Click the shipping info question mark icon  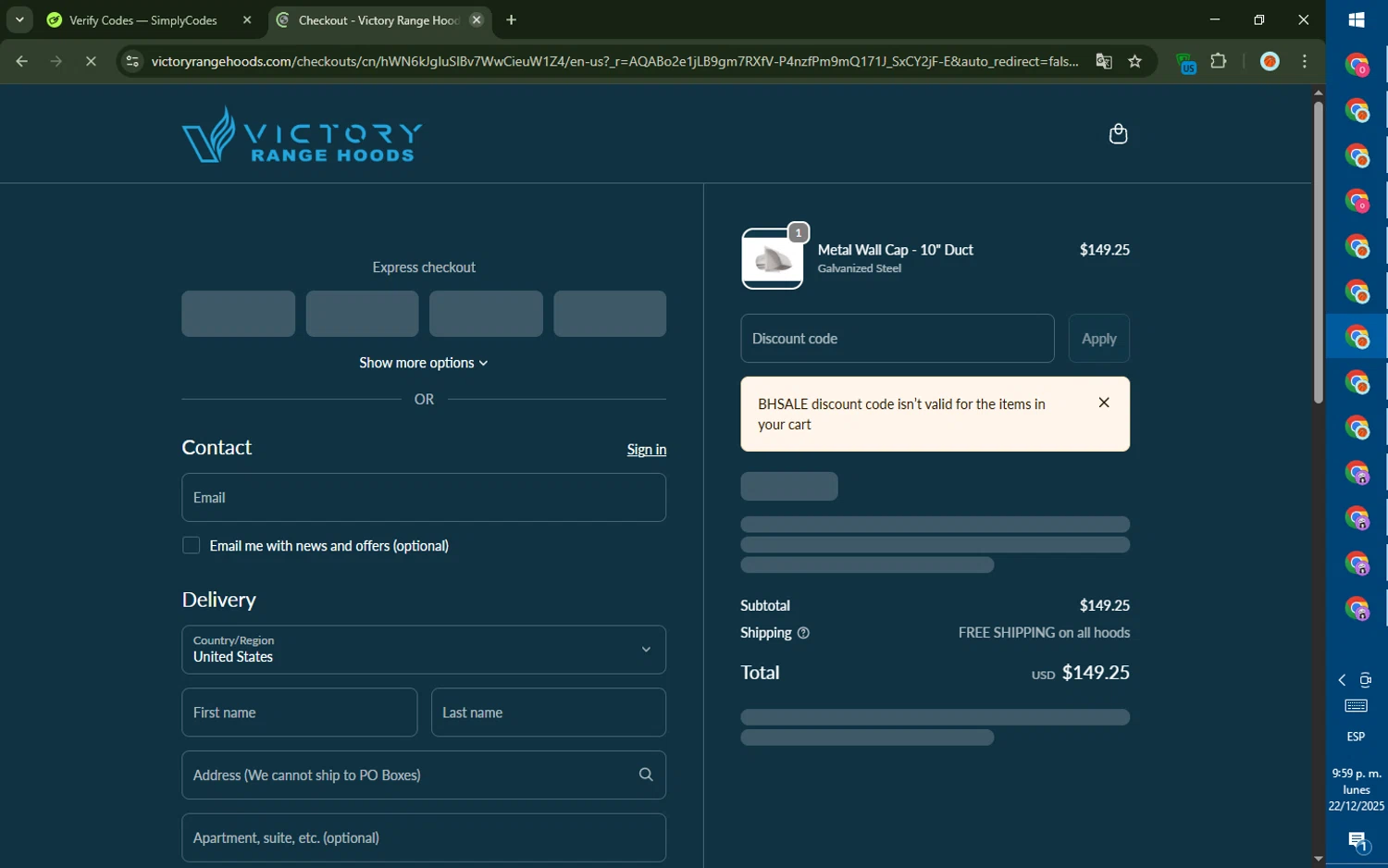(x=803, y=633)
